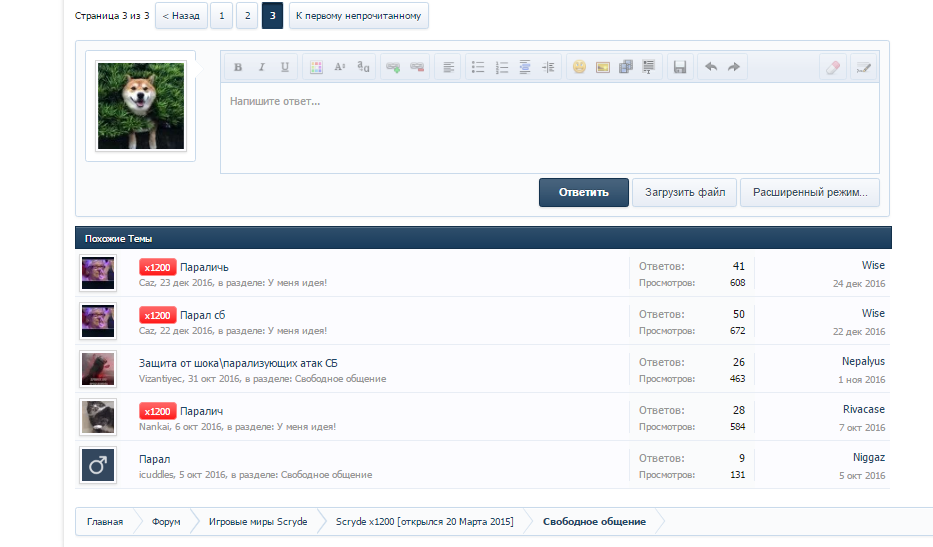Save draft with the floppy disk icon
This screenshot has height=547, width=933.
pos(680,67)
